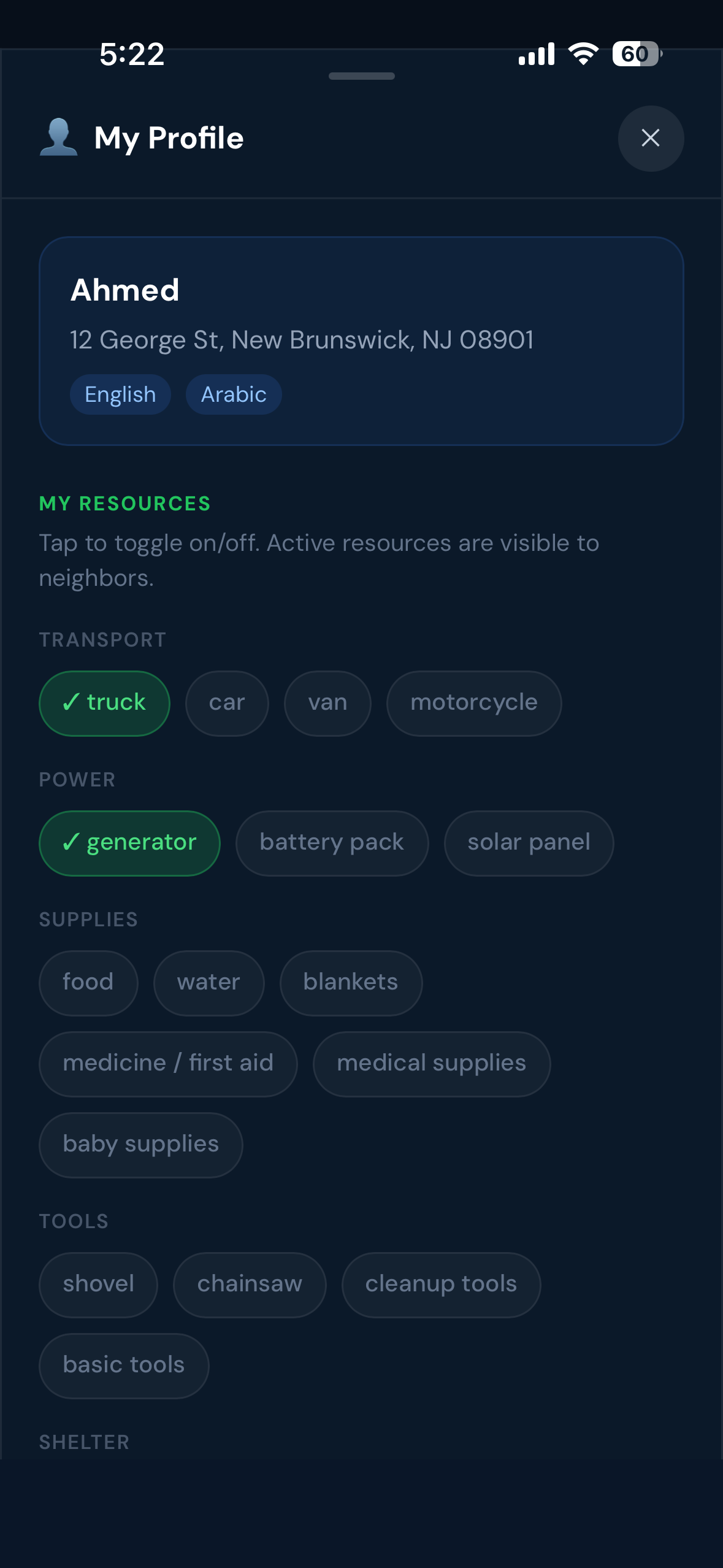
Task: Toggle on the van resource
Action: (327, 703)
